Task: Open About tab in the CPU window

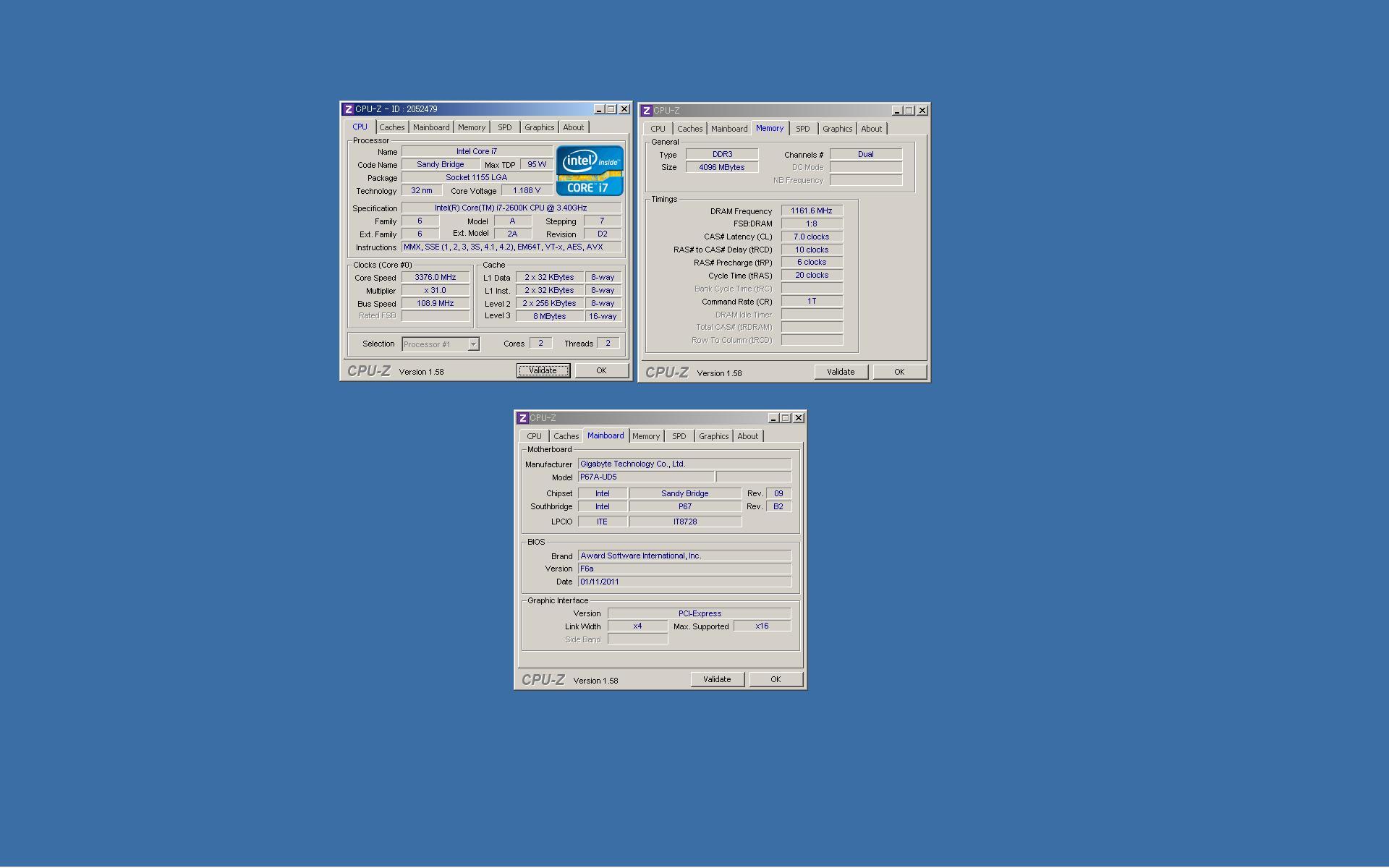Action: tap(574, 127)
